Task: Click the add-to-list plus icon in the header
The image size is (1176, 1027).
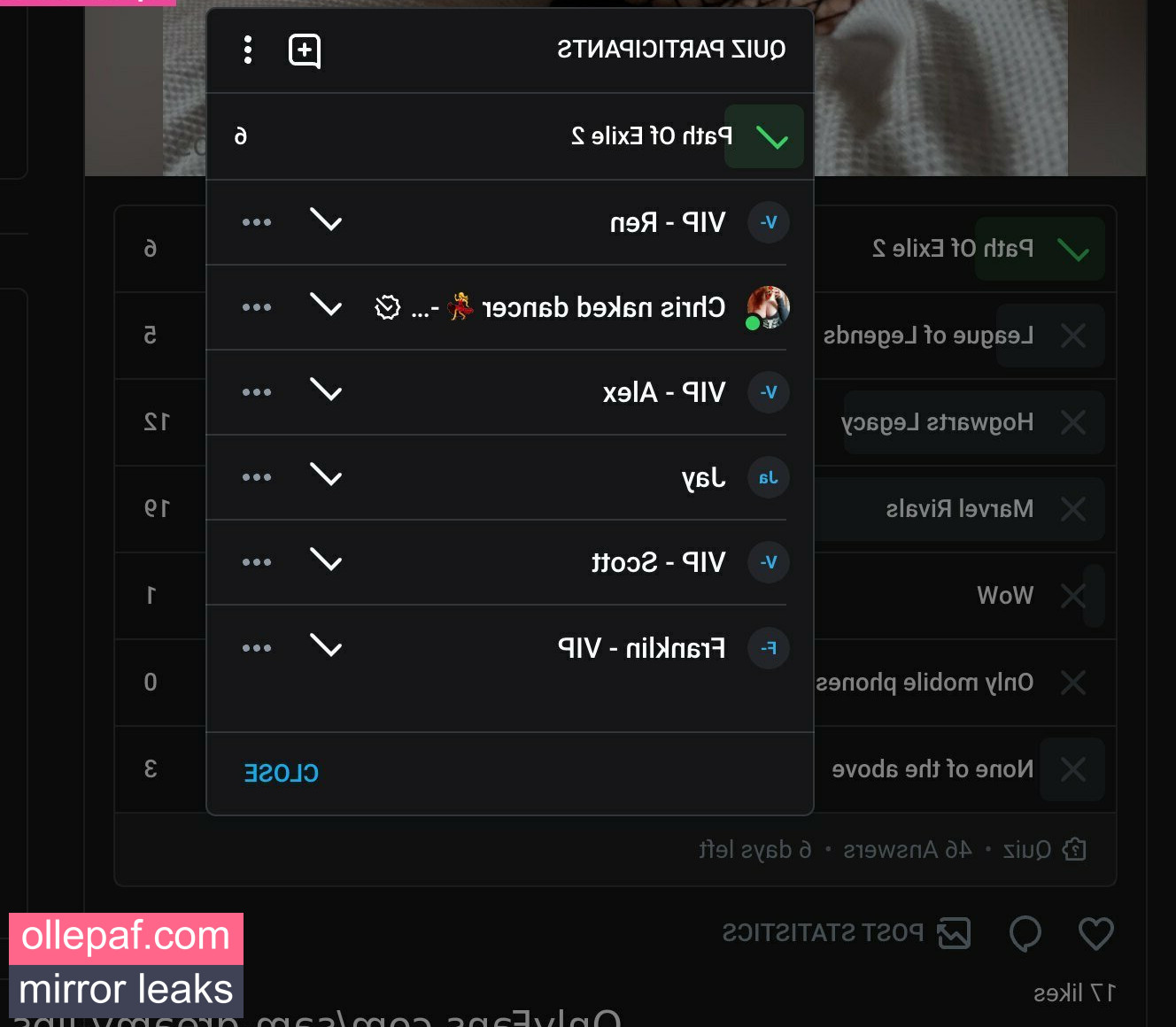Action: tap(305, 50)
